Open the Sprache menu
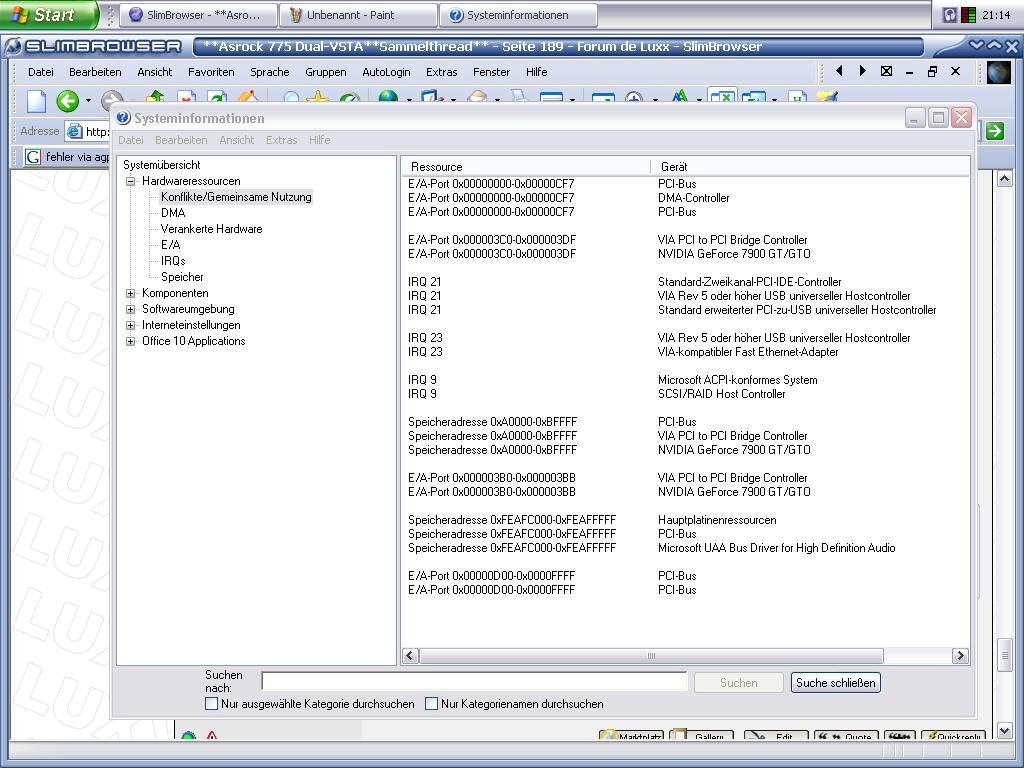The width and height of the screenshot is (1024, 768). point(270,72)
